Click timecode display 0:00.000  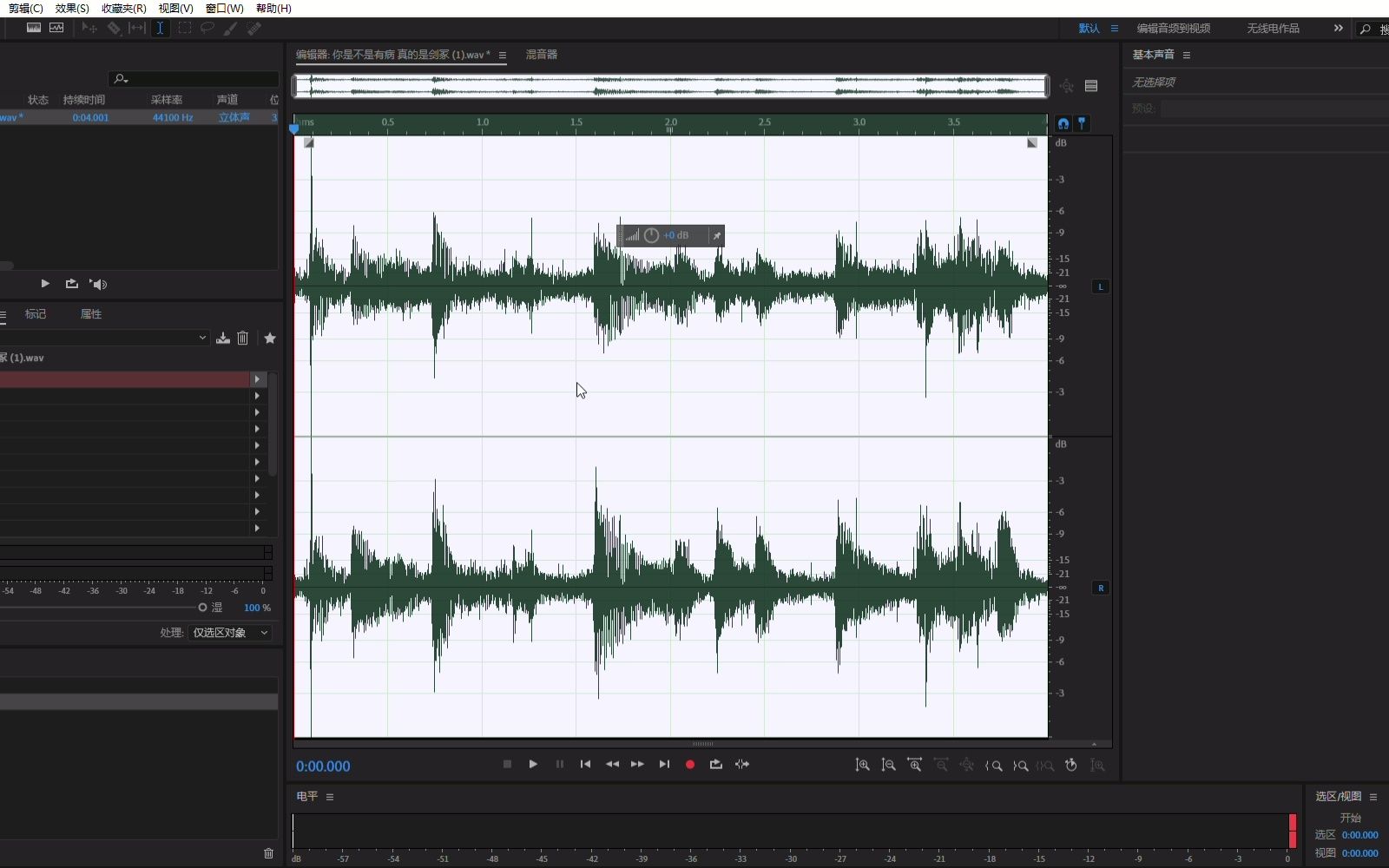323,766
